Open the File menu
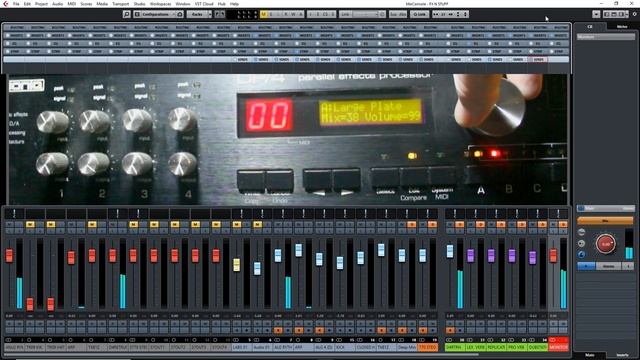The image size is (640, 360). click(x=16, y=4)
